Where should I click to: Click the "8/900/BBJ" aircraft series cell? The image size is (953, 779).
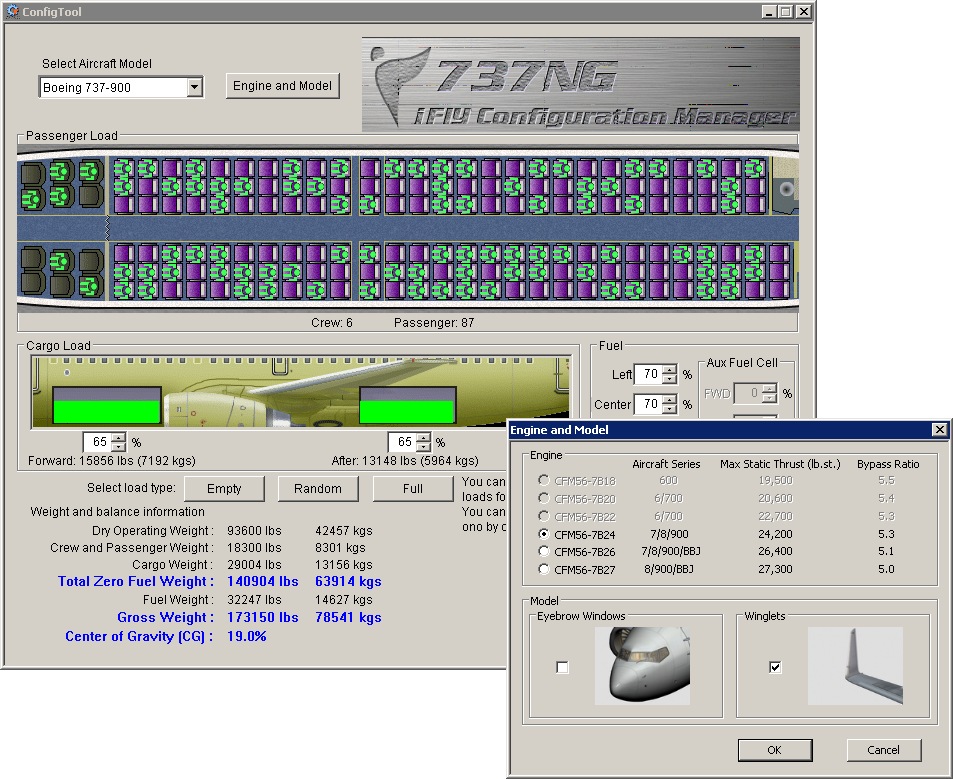click(669, 569)
